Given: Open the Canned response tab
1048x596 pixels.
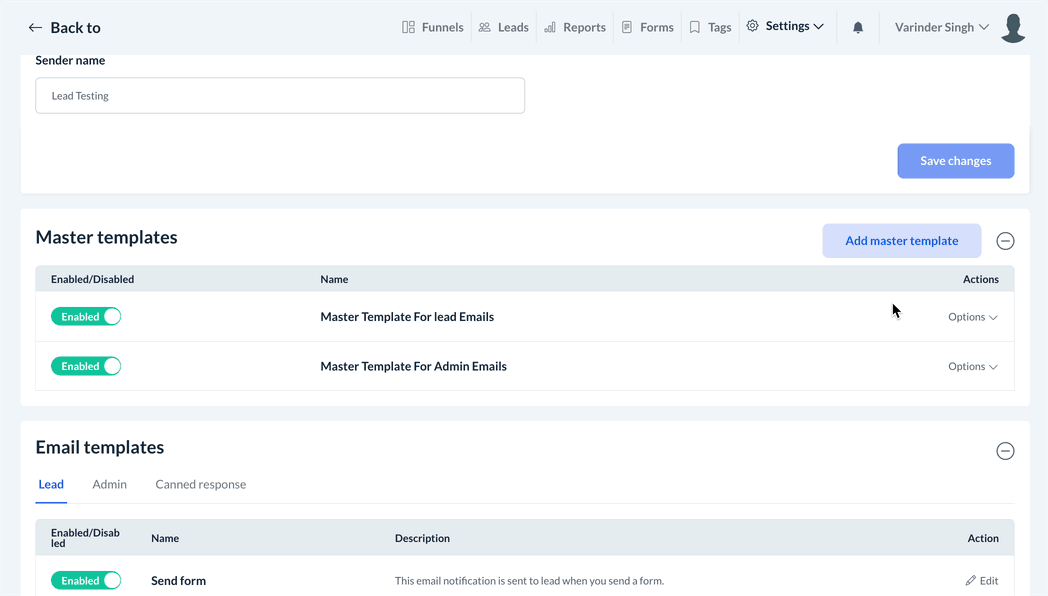Looking at the screenshot, I should [200, 485].
